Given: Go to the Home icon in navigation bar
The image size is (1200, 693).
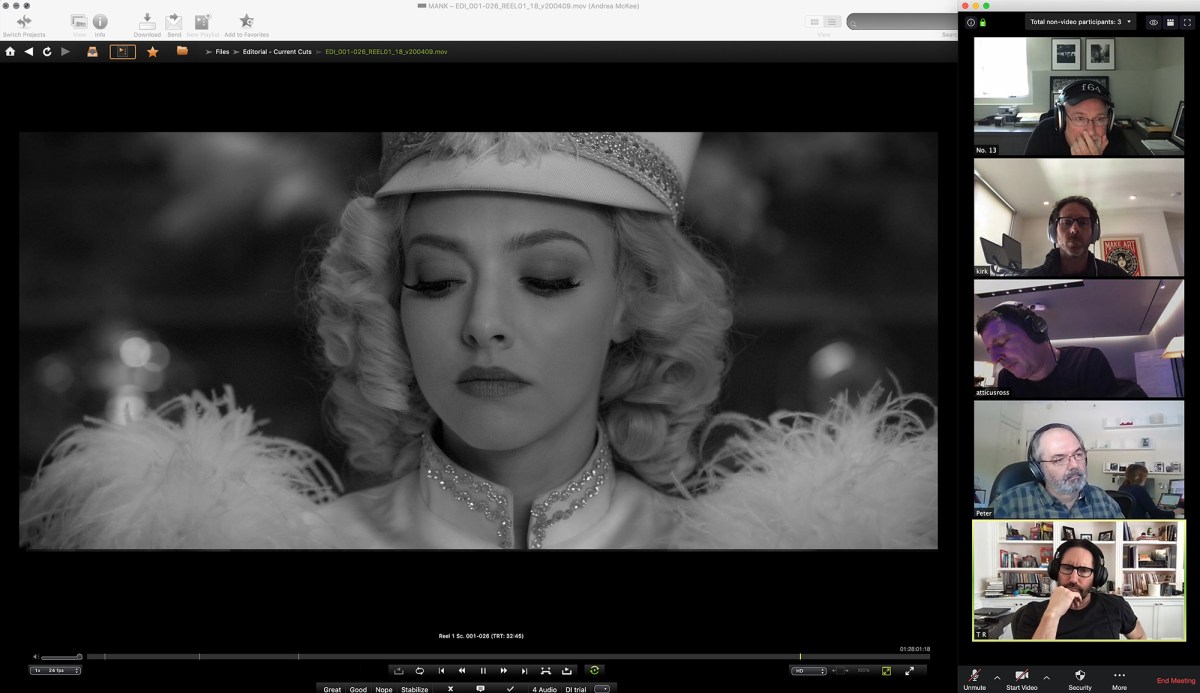Looking at the screenshot, I should [x=10, y=51].
